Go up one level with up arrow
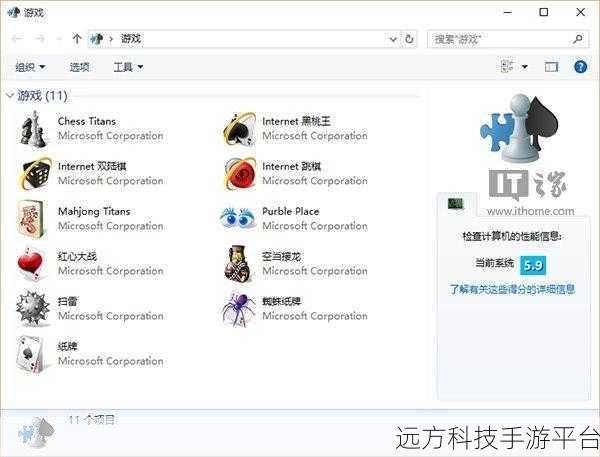Screen dimensions: 600x457 point(77,39)
